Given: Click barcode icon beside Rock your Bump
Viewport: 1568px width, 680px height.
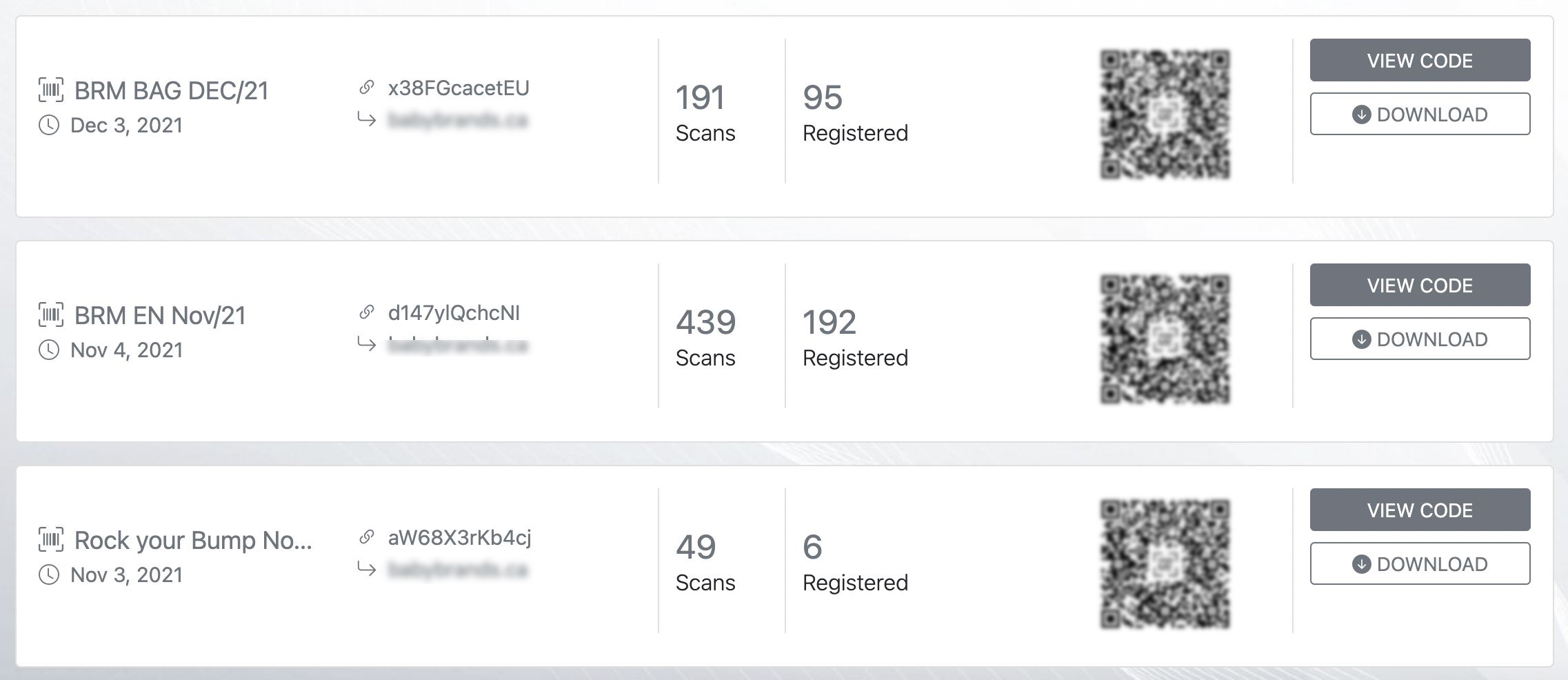Looking at the screenshot, I should tap(51, 540).
